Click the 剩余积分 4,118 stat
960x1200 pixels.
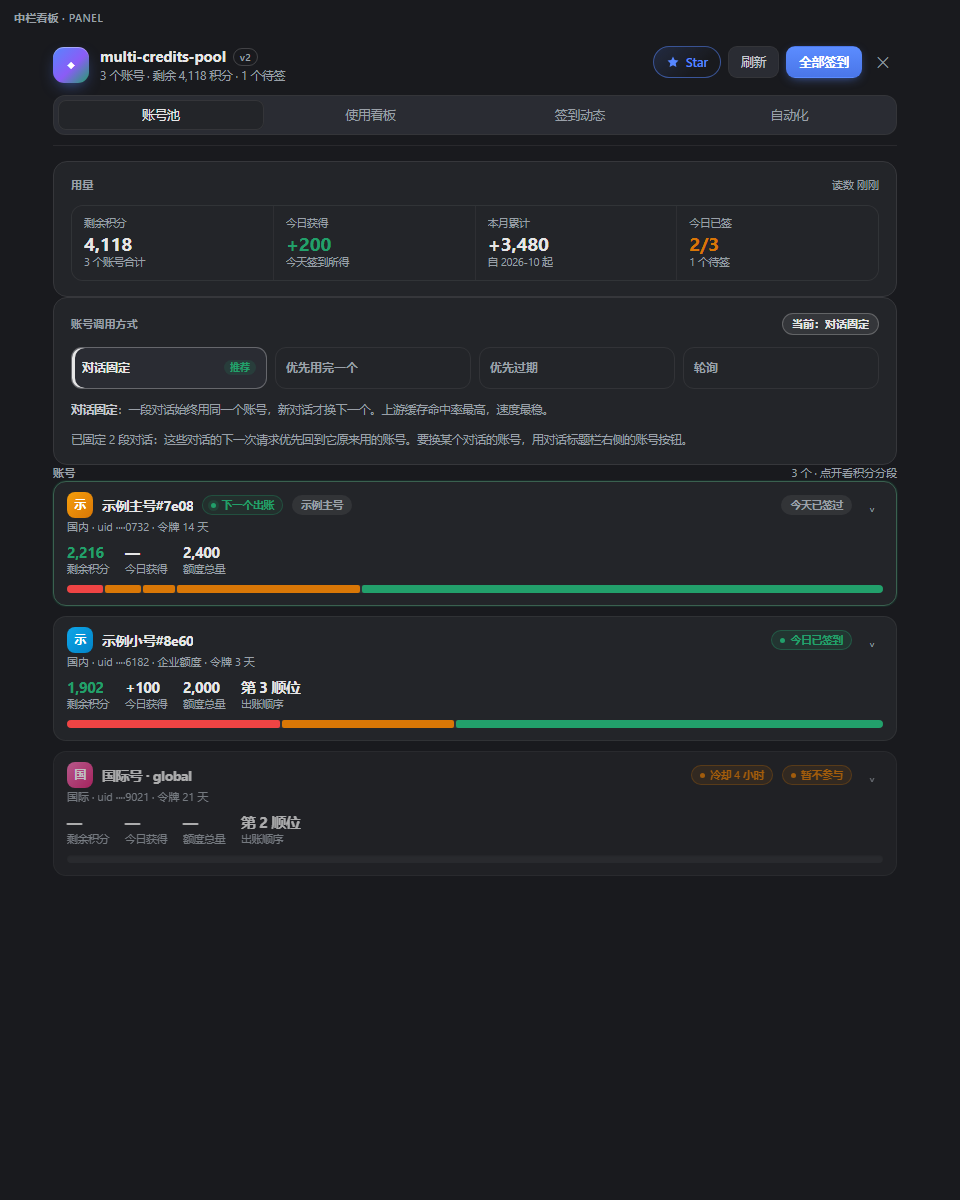pos(173,243)
